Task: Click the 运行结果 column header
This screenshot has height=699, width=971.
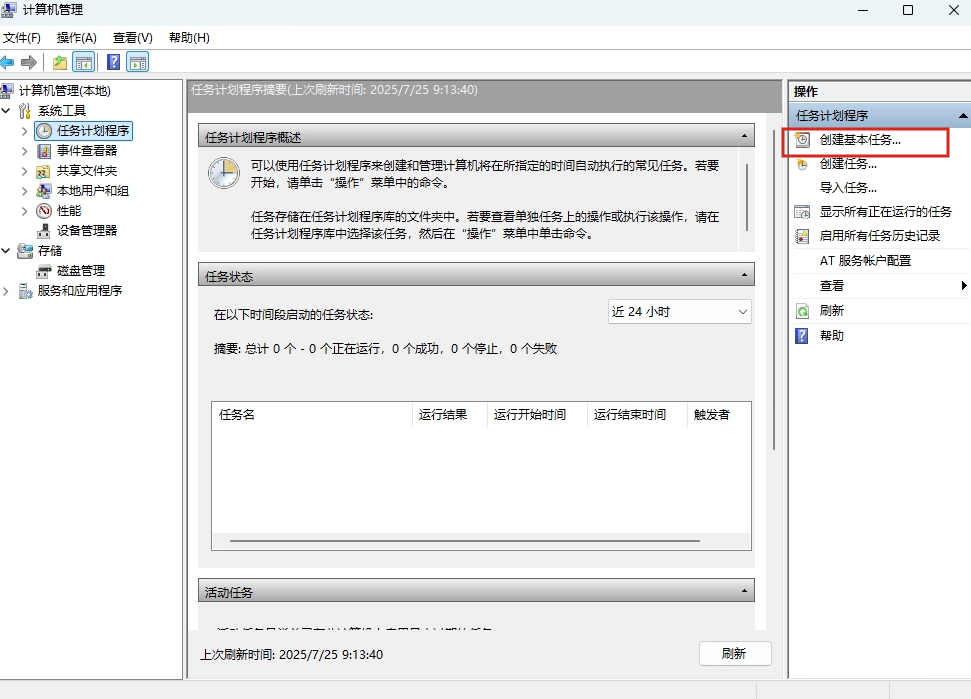Action: tap(450, 415)
